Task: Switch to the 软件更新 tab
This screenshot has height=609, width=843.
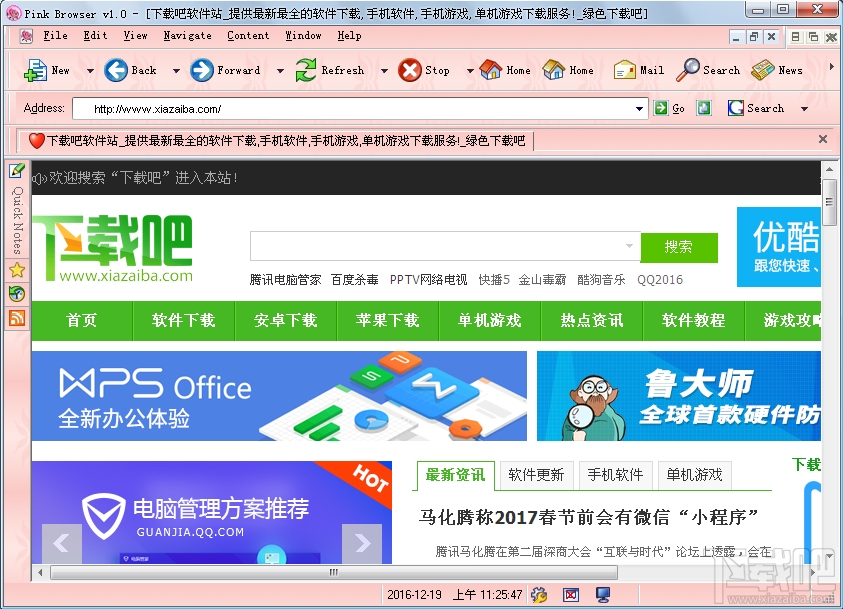Action: [x=536, y=475]
